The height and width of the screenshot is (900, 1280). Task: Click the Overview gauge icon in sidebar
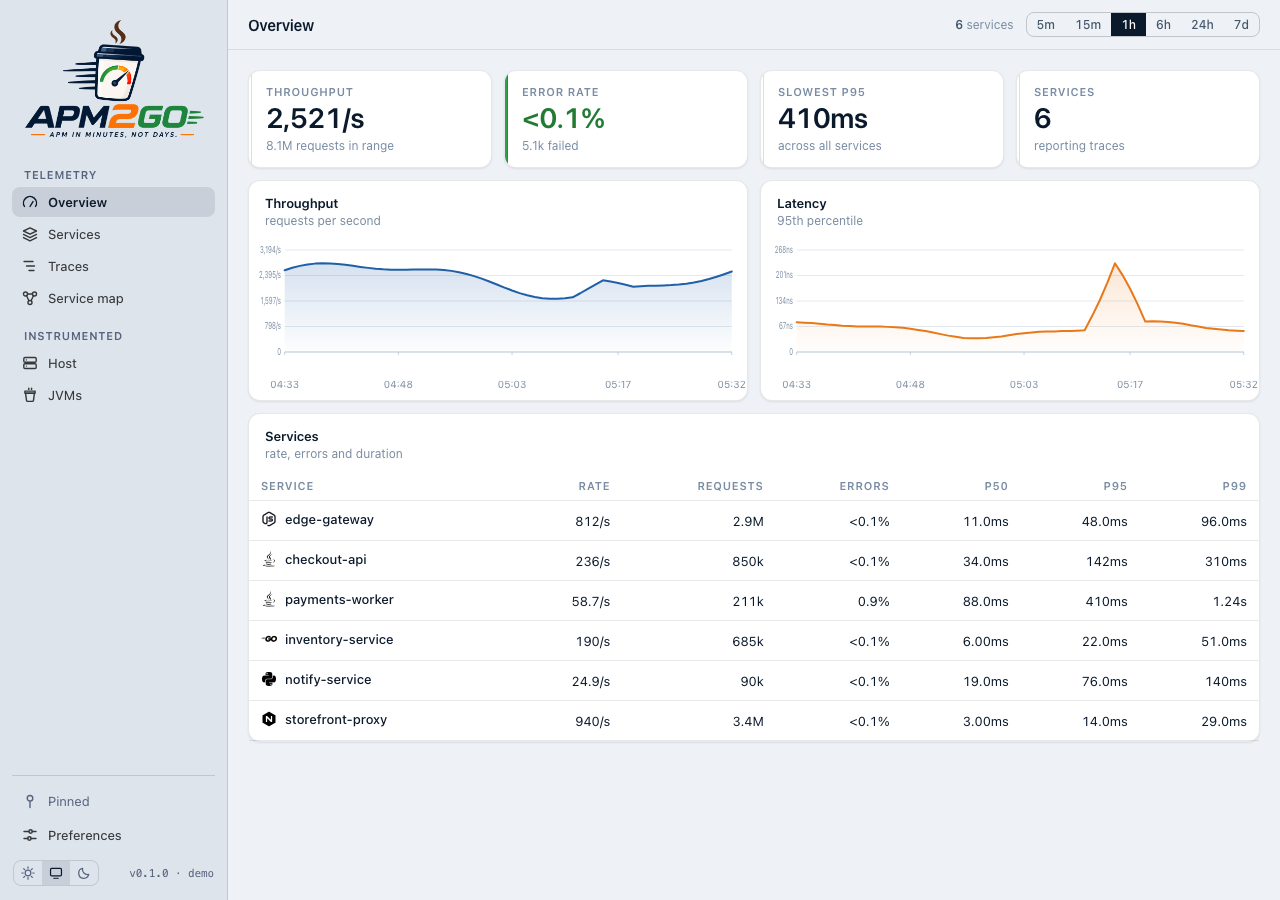[x=30, y=202]
